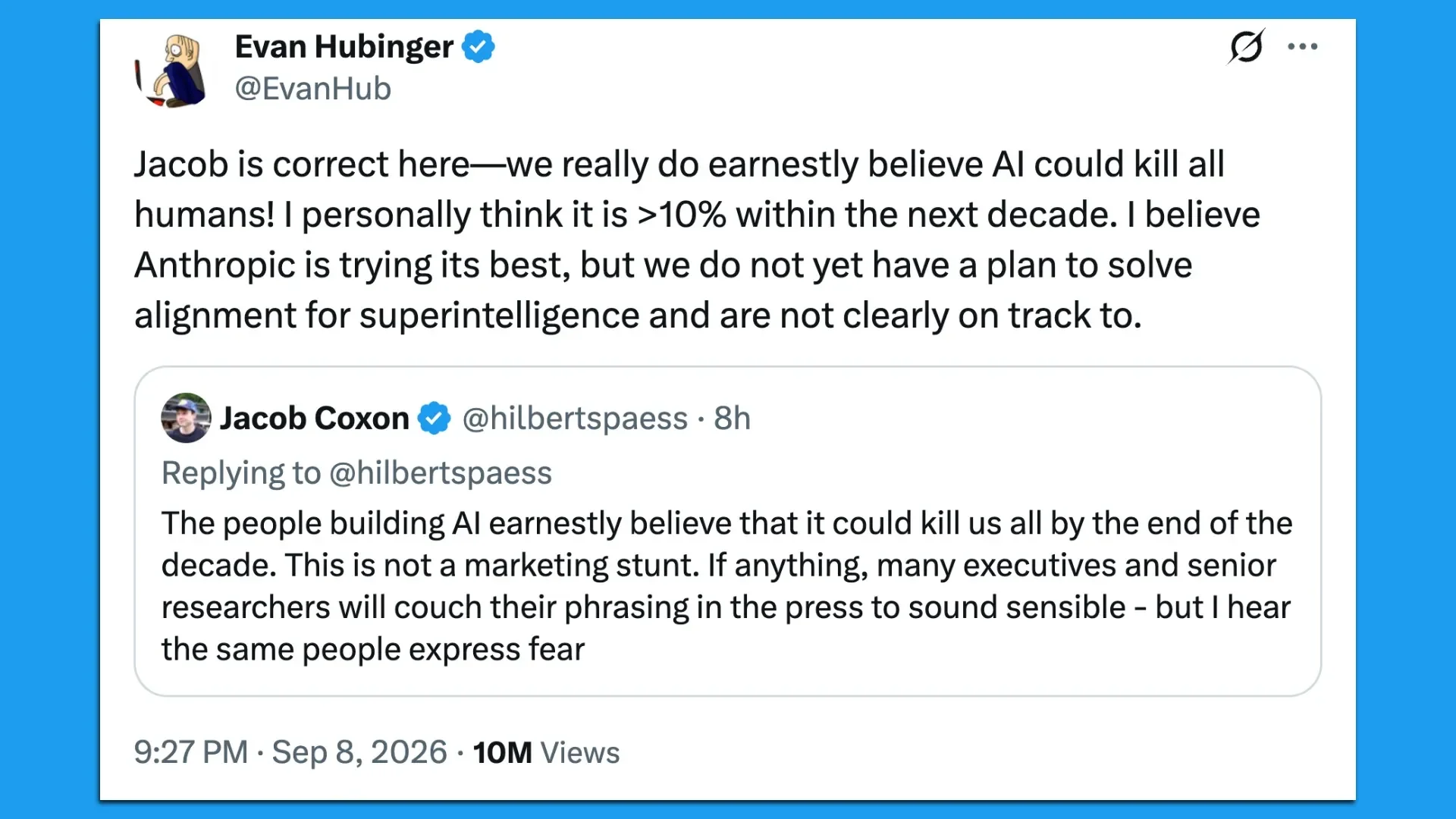
Task: Open the Evan Hubinger display name
Action: point(344,47)
